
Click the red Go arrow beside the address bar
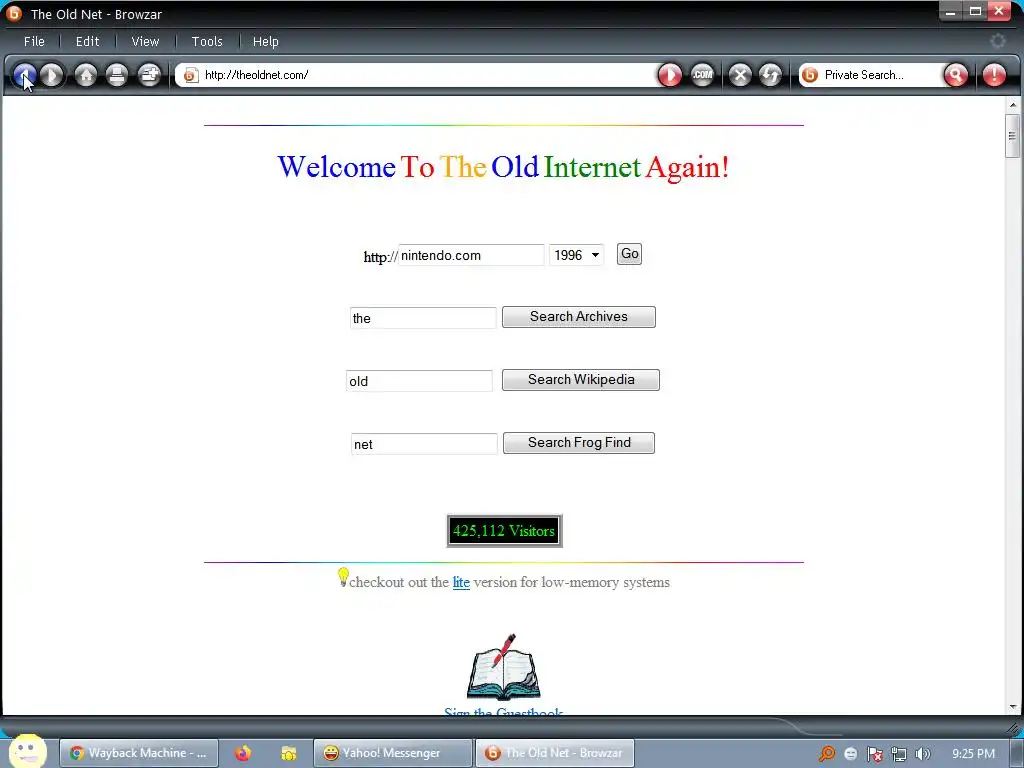coord(670,75)
